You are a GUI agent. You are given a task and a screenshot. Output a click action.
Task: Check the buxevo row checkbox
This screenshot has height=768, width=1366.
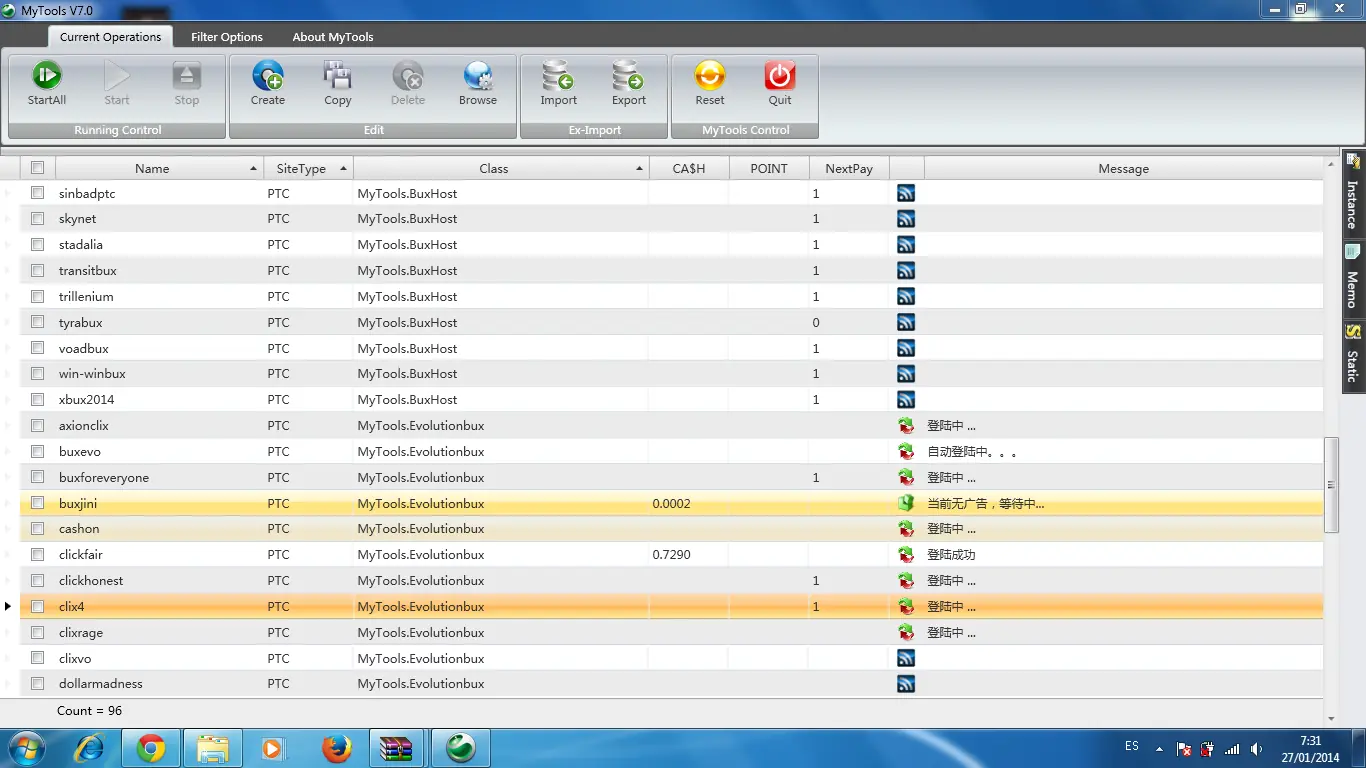37,451
